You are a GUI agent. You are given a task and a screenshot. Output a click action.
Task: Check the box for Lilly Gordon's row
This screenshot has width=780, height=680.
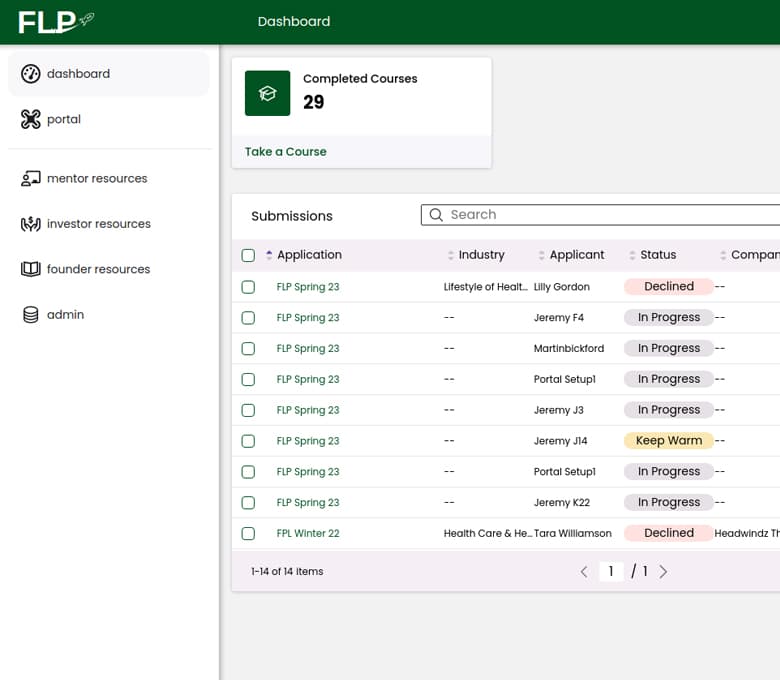pyautogui.click(x=248, y=287)
